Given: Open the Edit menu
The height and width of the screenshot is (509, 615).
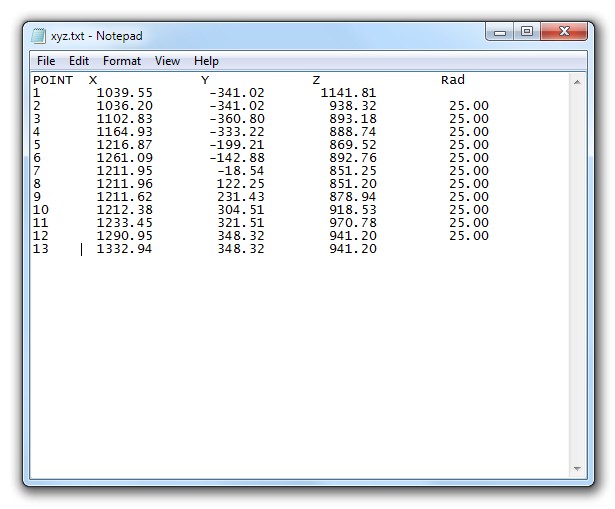Looking at the screenshot, I should click(79, 61).
